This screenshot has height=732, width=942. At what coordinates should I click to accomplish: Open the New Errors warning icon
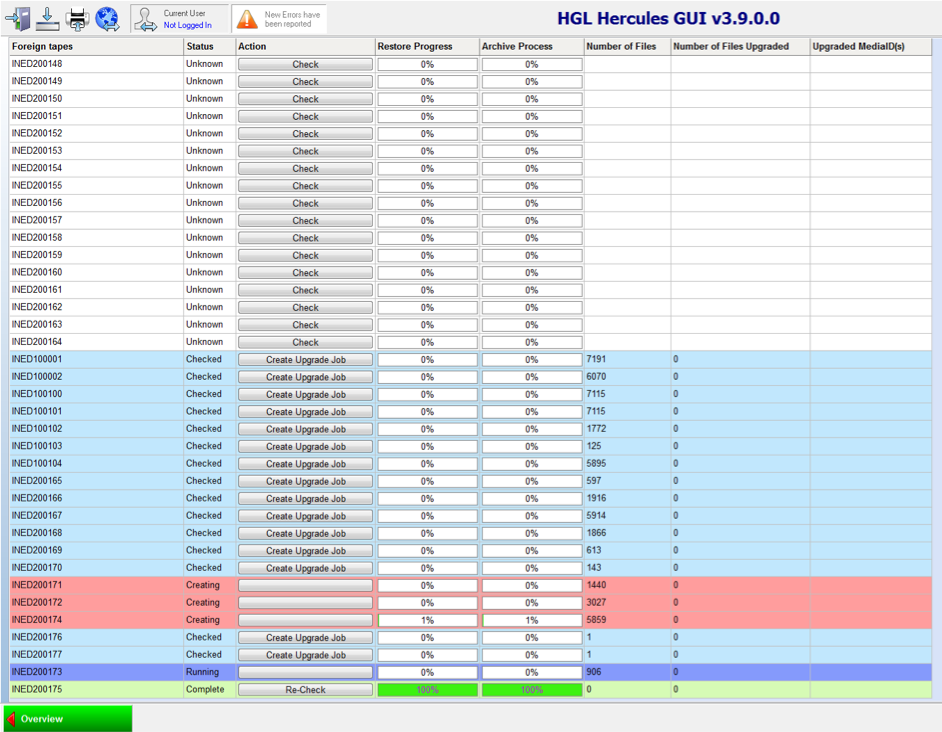(247, 19)
